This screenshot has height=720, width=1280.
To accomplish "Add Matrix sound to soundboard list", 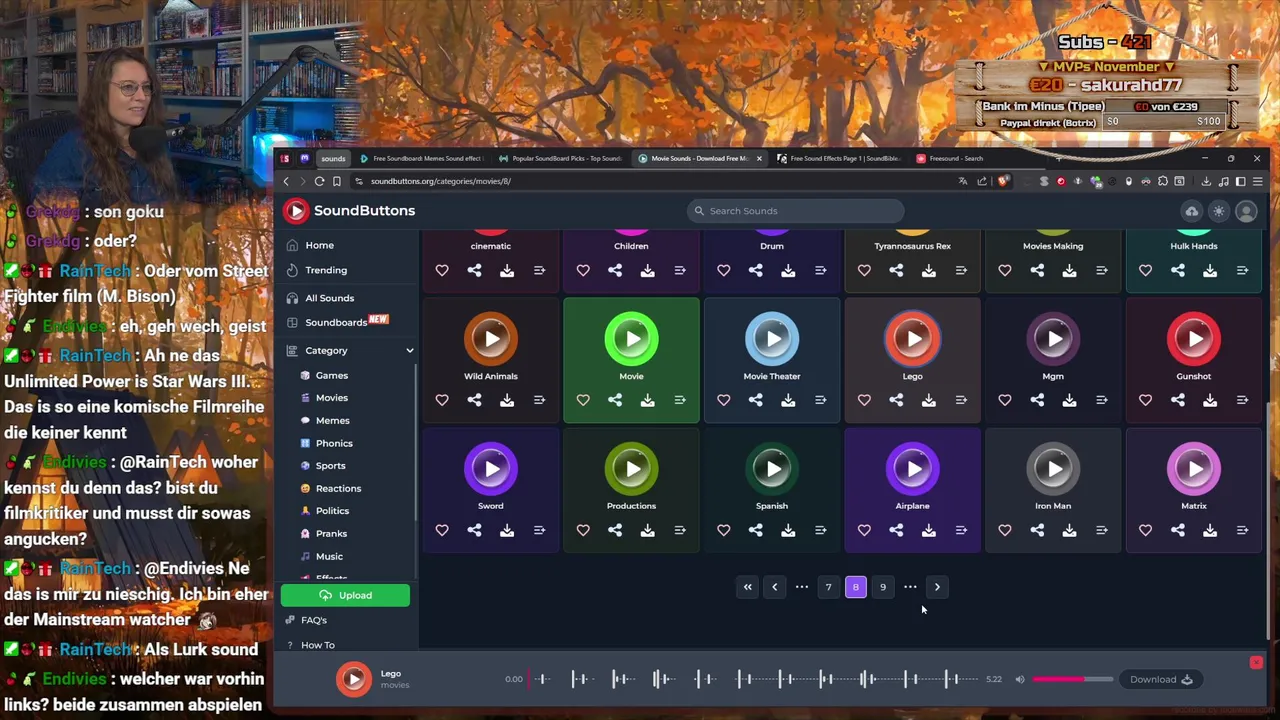I will coord(1242,530).
